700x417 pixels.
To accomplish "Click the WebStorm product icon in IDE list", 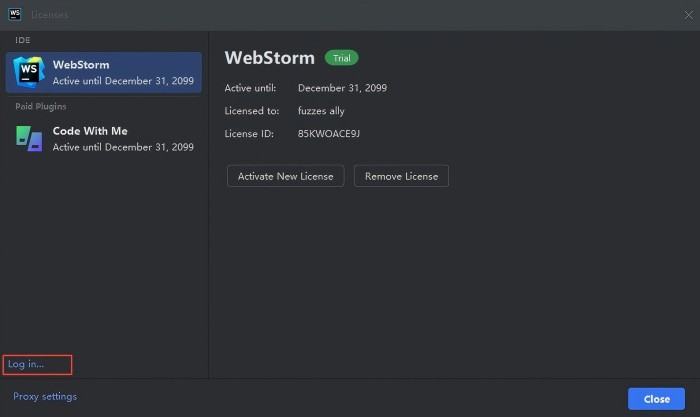I will tap(29, 72).
